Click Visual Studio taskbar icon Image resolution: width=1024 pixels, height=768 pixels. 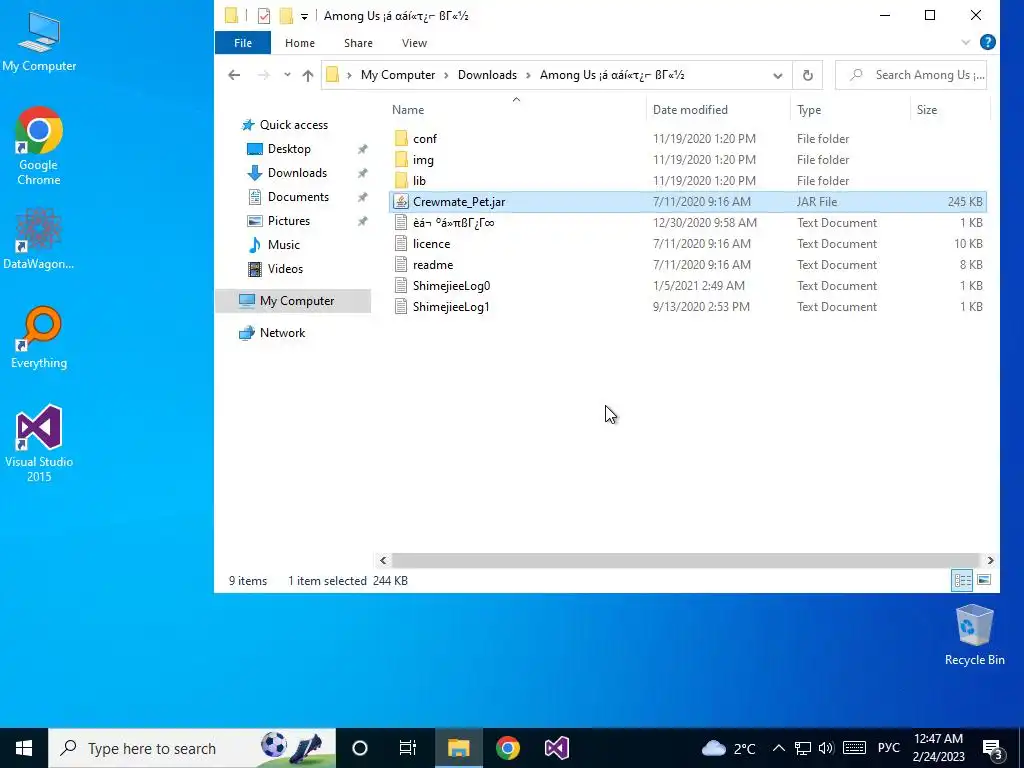pos(556,748)
